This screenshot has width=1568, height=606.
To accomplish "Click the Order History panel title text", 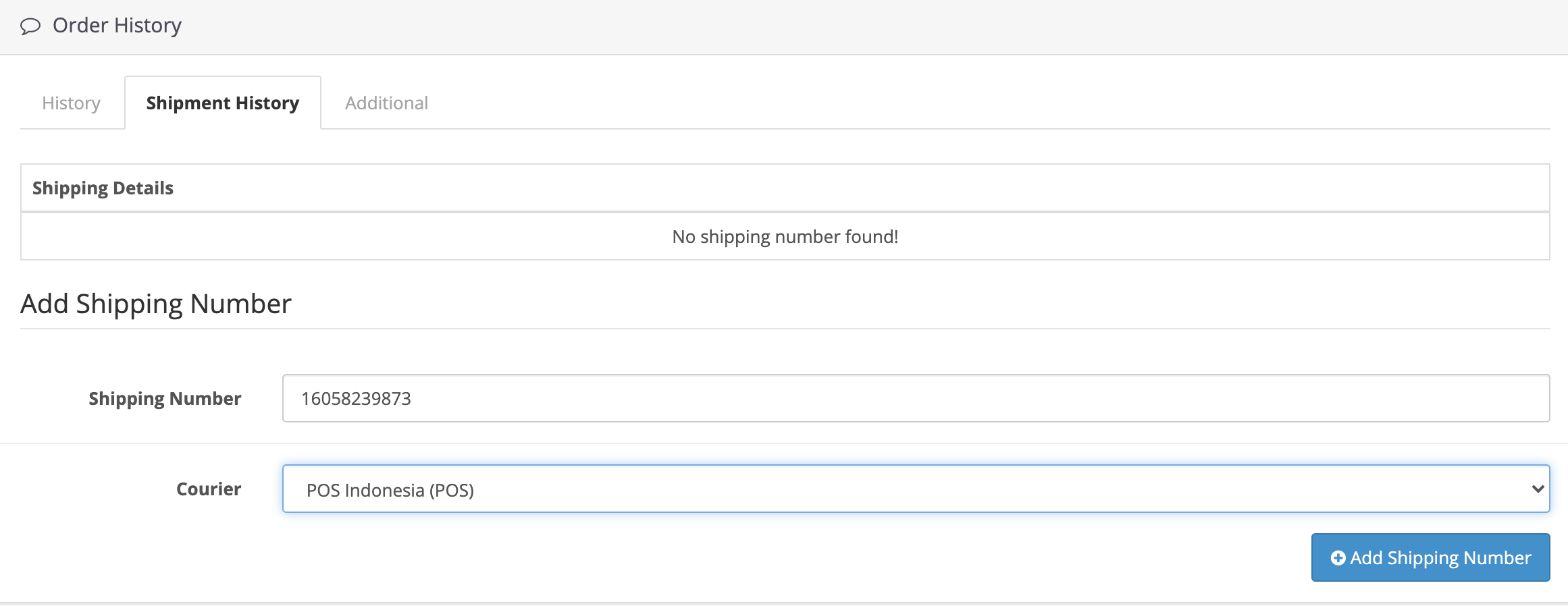I will [x=117, y=26].
